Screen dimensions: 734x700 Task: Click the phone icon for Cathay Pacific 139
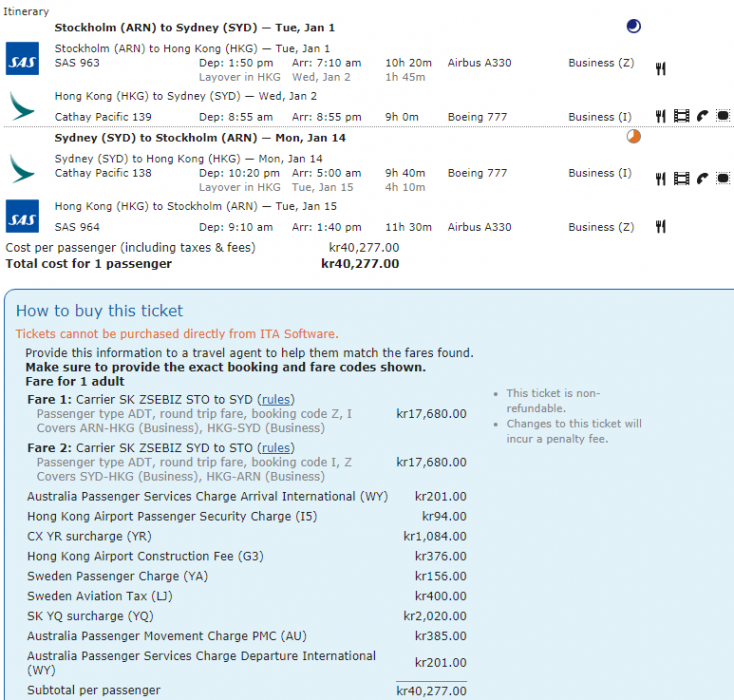703,117
